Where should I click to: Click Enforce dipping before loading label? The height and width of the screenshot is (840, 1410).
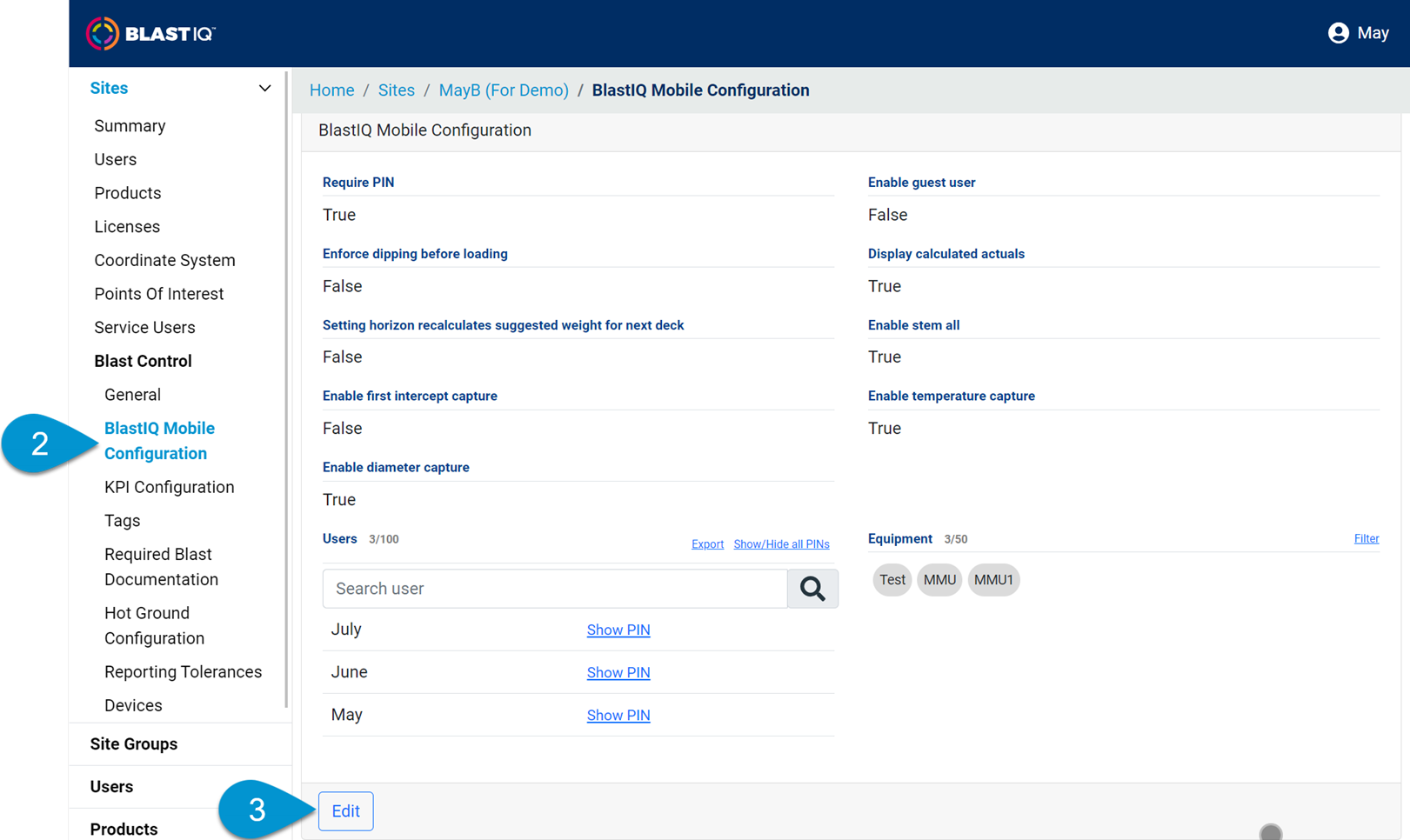pos(415,254)
